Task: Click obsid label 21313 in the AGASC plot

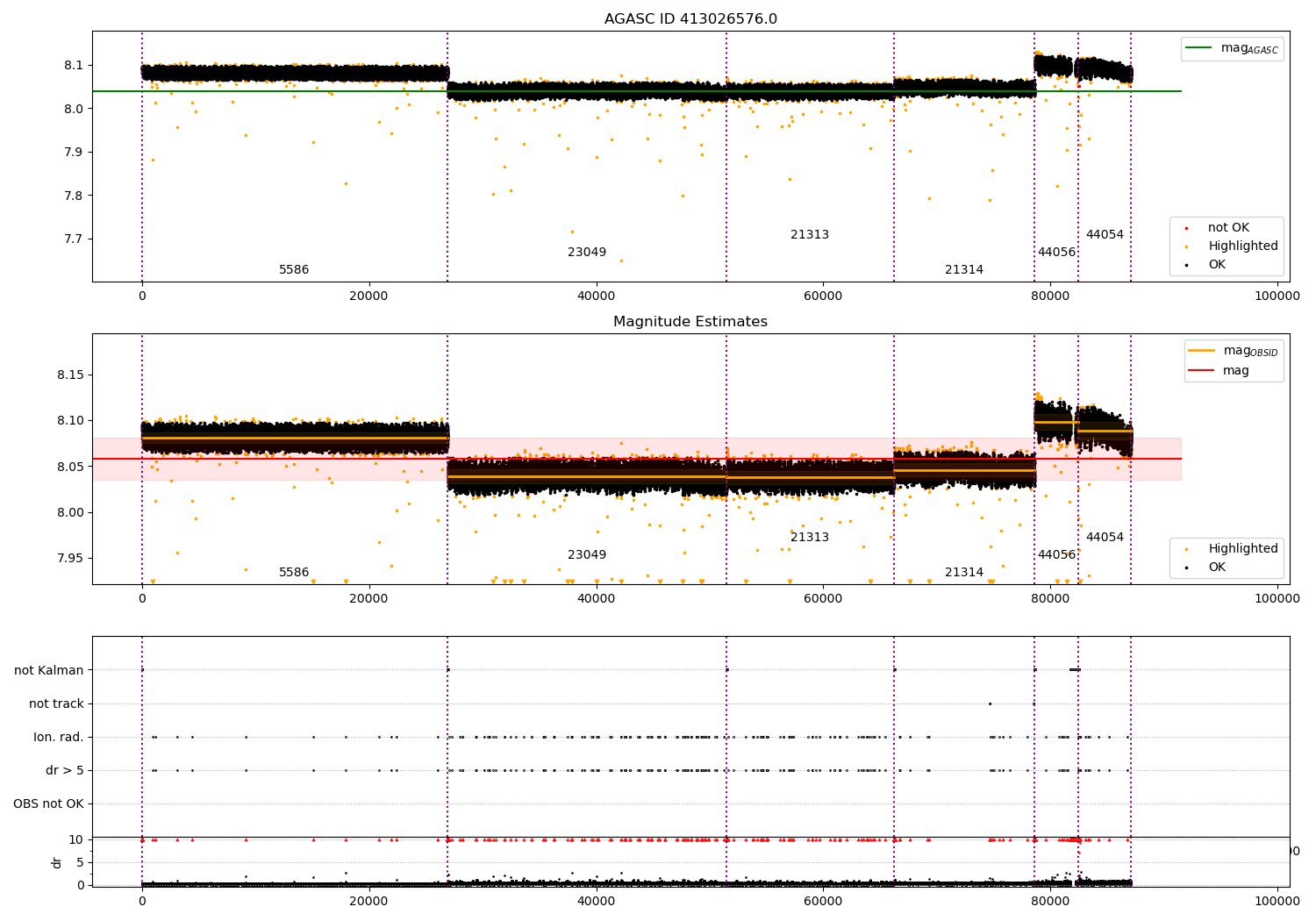Action: coord(810,235)
